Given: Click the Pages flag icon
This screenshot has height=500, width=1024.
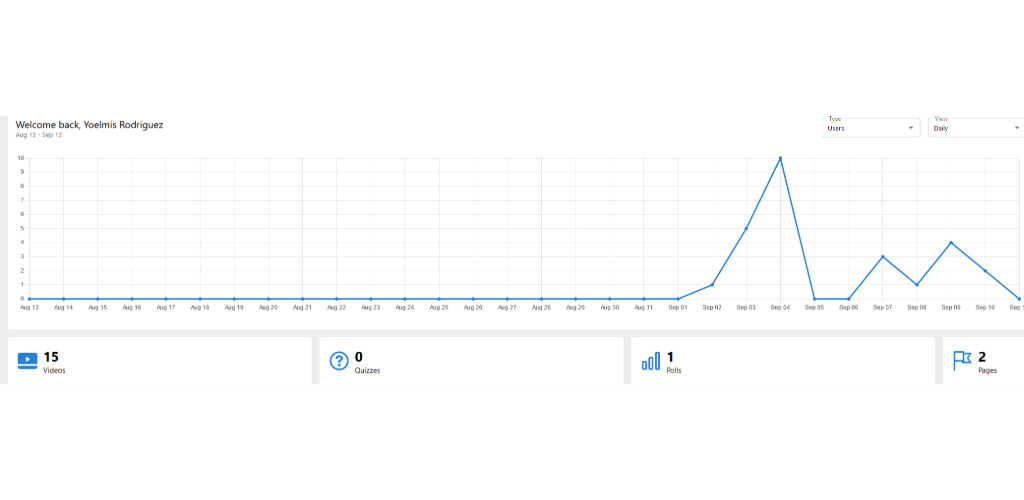Looking at the screenshot, I should pos(962,361).
